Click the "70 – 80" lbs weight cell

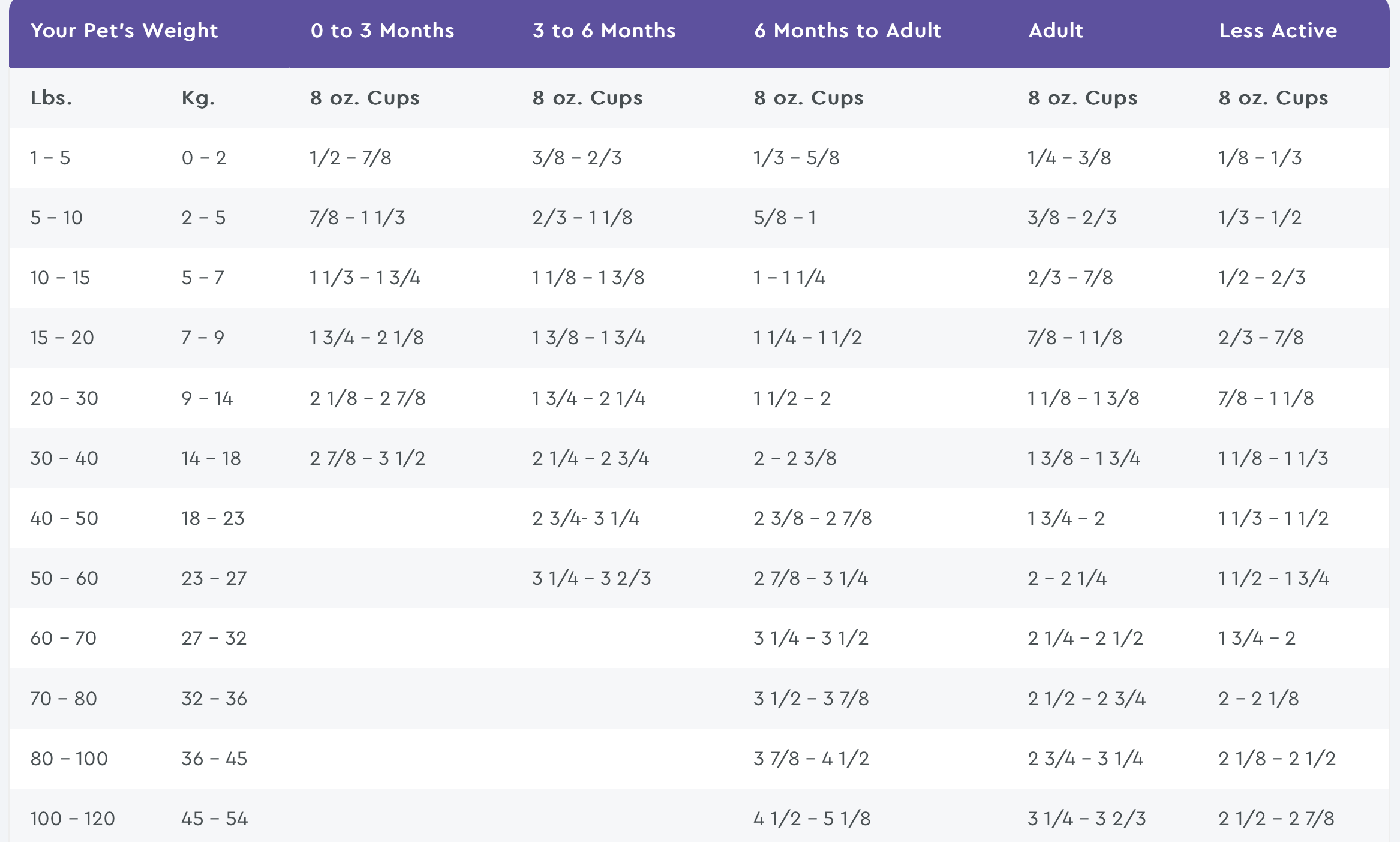pyautogui.click(x=64, y=699)
